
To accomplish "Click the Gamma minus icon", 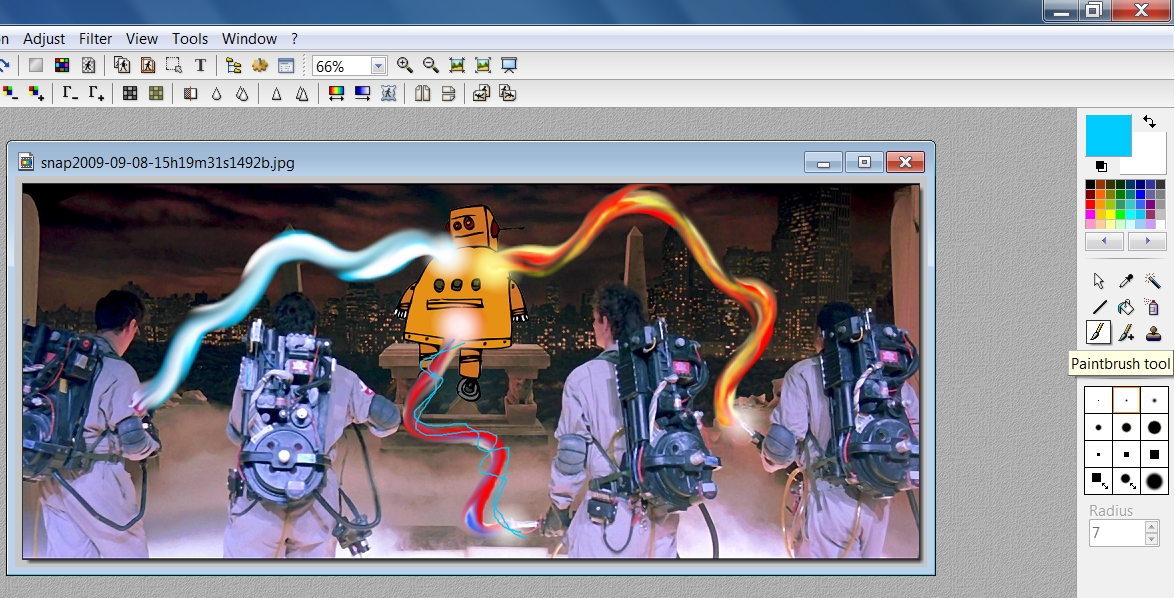I will click(70, 93).
